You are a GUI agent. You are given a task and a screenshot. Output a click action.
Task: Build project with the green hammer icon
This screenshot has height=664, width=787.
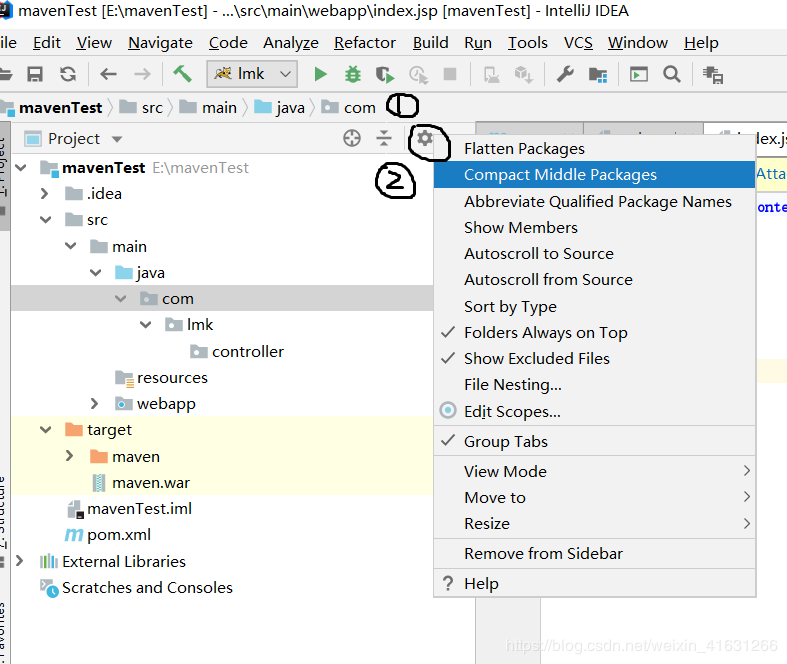(x=182, y=74)
